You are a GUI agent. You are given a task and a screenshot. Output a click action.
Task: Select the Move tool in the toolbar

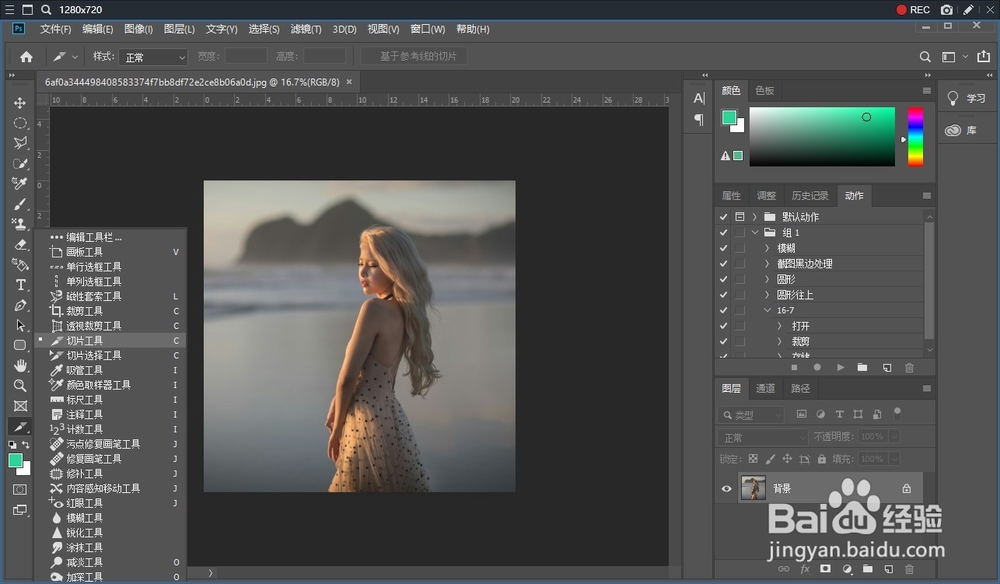click(20, 103)
